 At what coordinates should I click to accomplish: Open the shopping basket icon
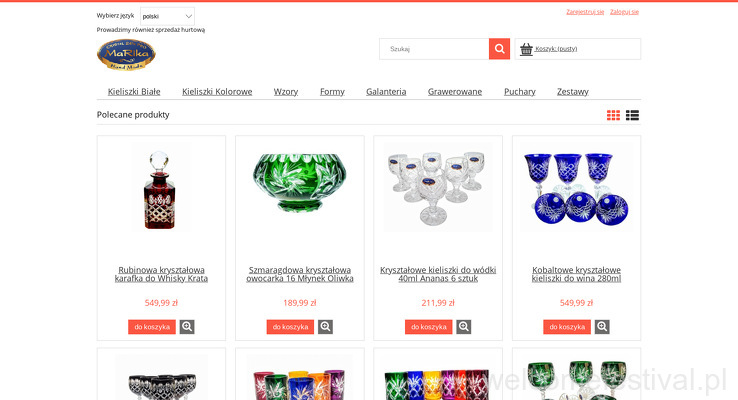point(526,49)
